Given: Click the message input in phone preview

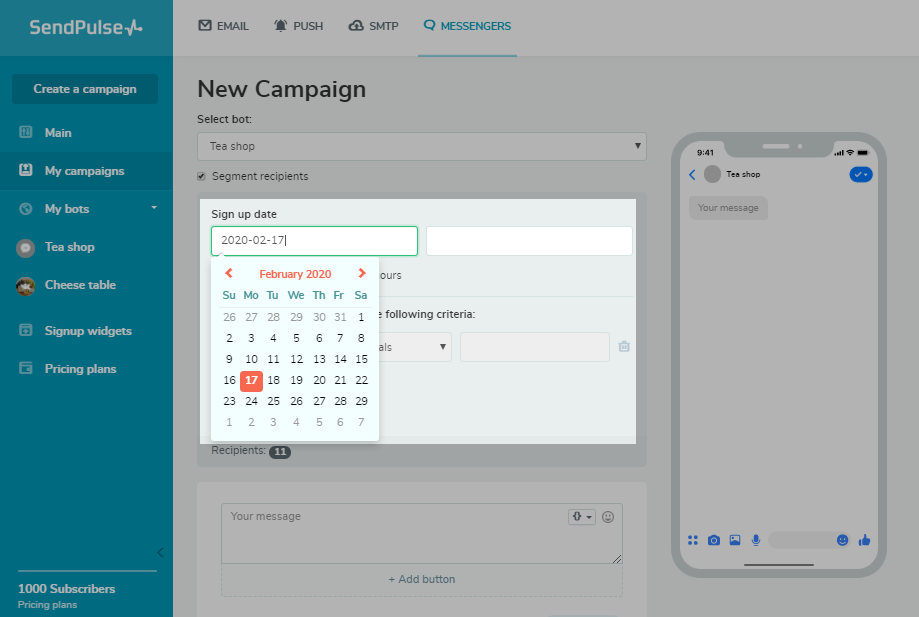Looking at the screenshot, I should pyautogui.click(x=809, y=540).
